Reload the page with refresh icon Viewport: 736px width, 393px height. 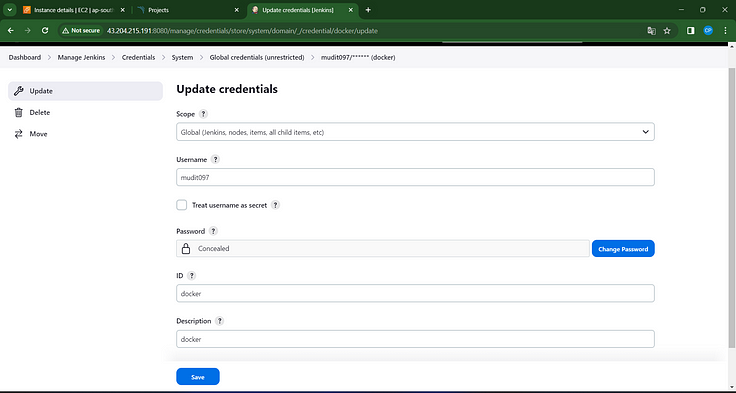click(45, 31)
